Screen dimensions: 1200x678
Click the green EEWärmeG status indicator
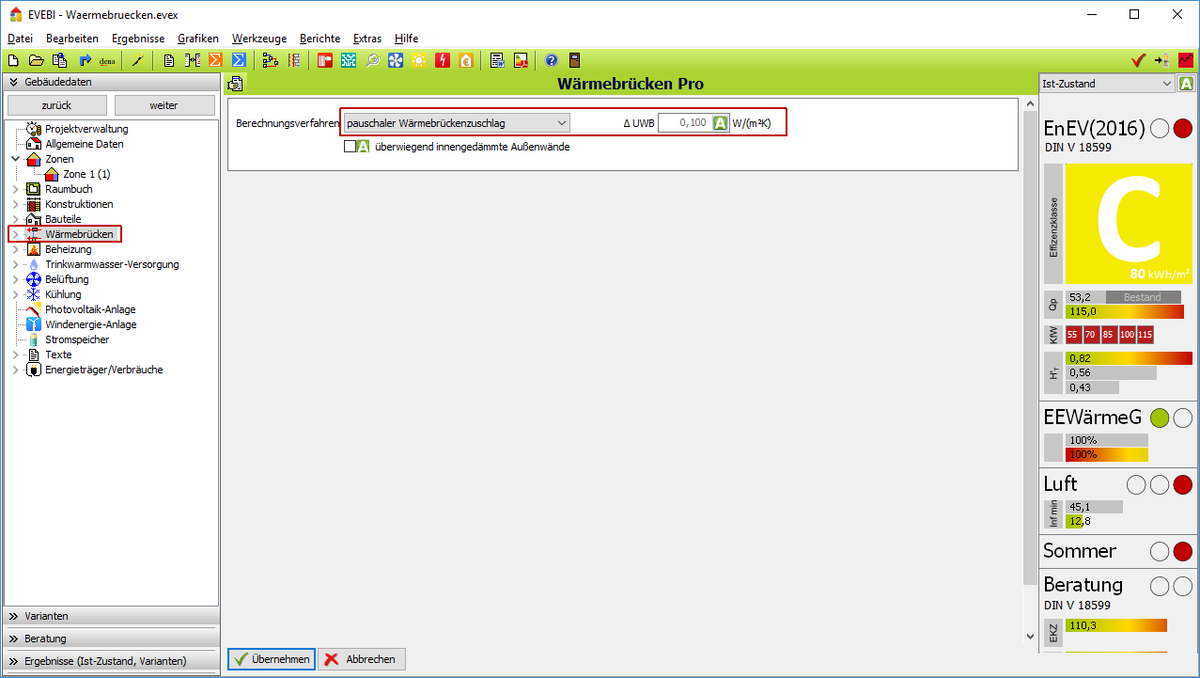[x=1159, y=418]
